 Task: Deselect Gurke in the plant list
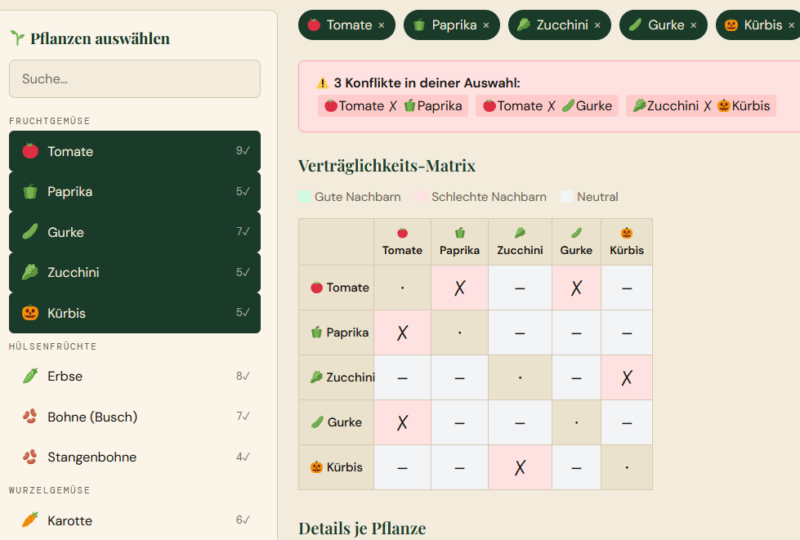[x=135, y=232]
